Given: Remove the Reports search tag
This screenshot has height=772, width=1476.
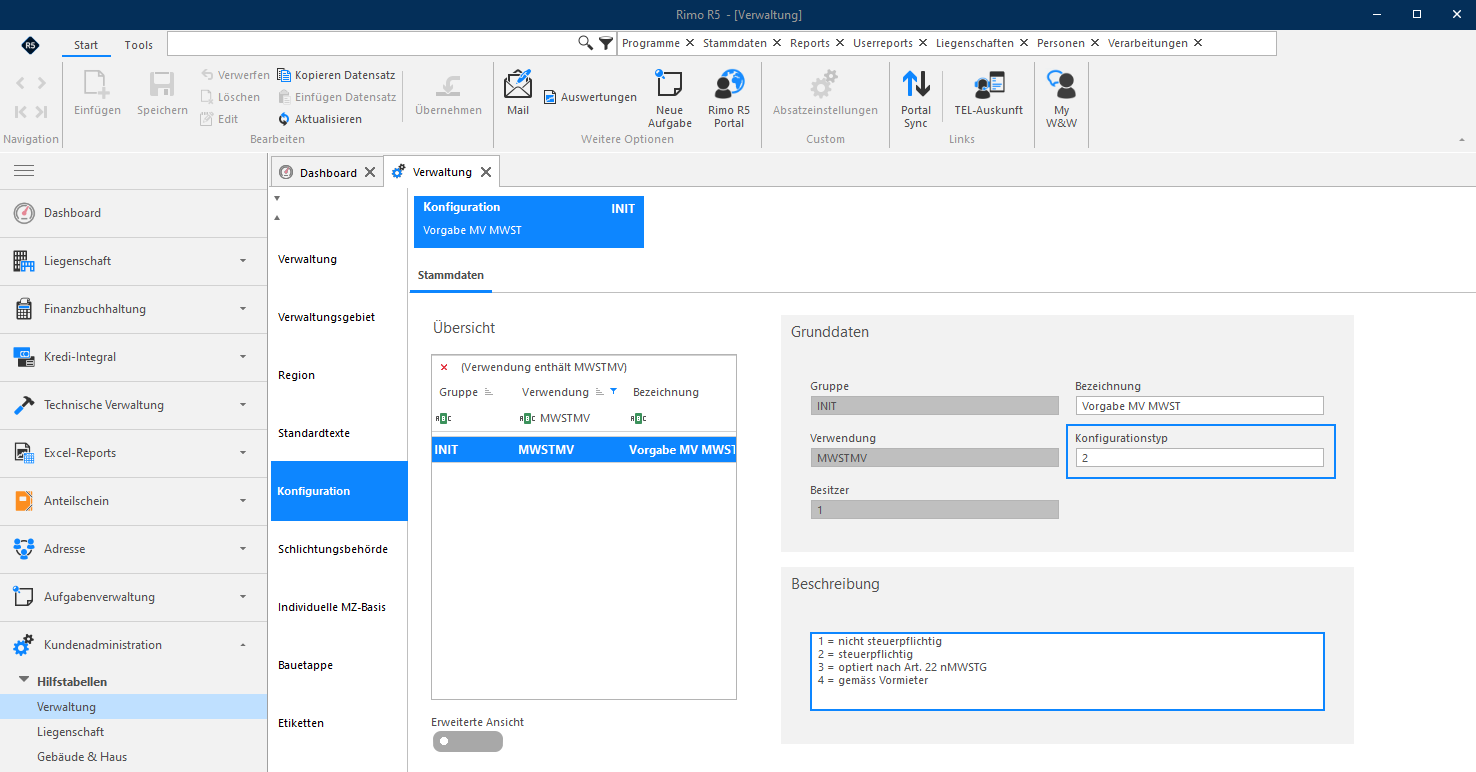Looking at the screenshot, I should [x=839, y=44].
